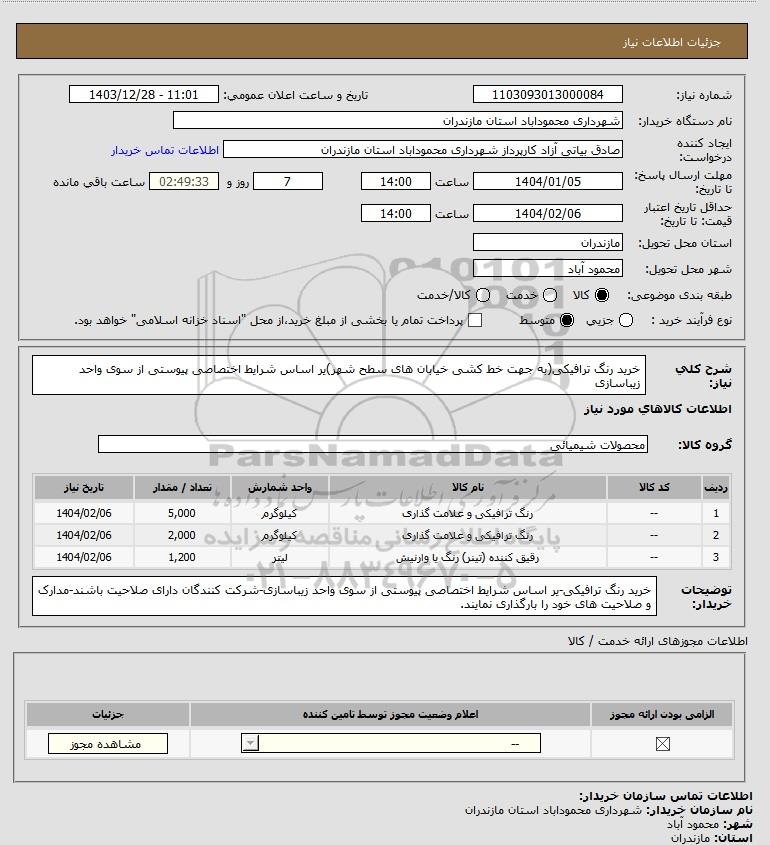Click the تاریخ نیاز column header
The image size is (770, 845).
click(84, 487)
